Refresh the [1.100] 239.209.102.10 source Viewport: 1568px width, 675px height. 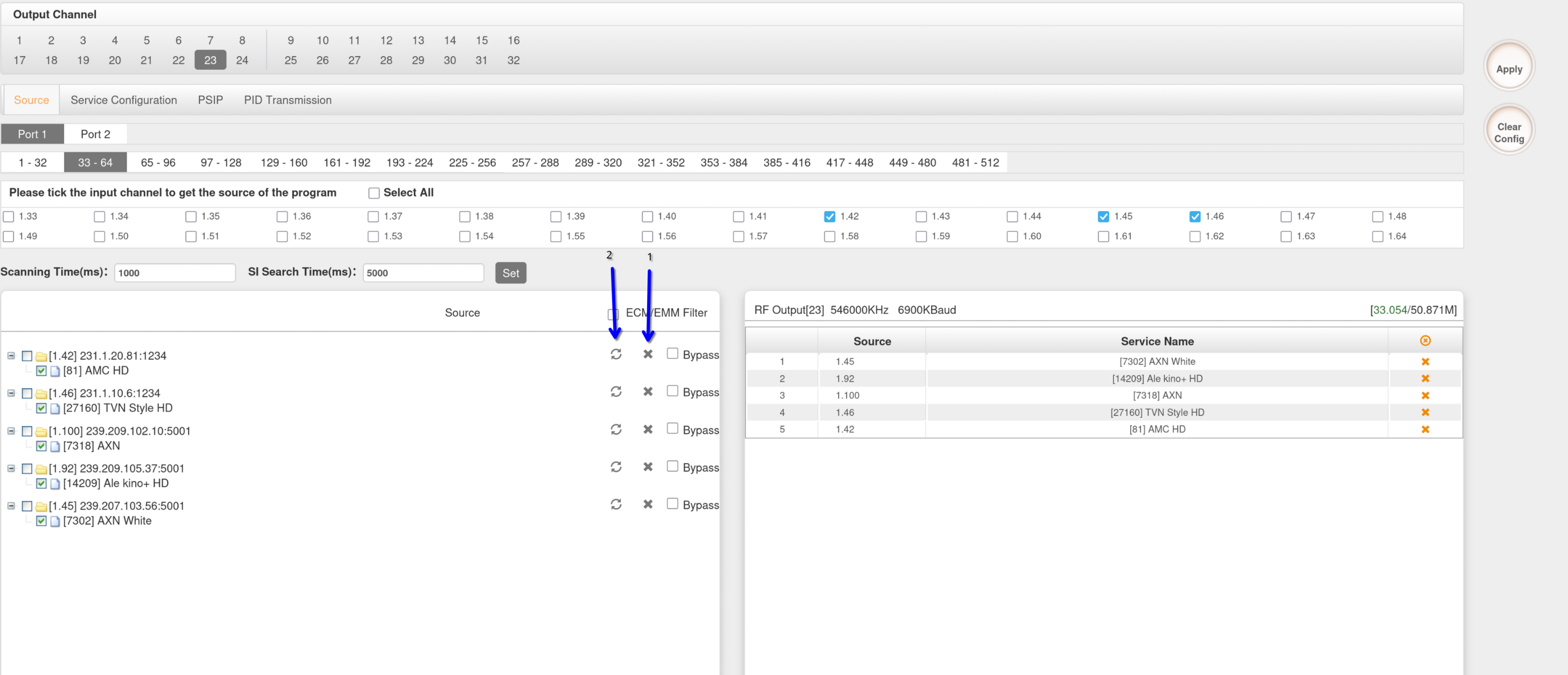click(x=615, y=430)
